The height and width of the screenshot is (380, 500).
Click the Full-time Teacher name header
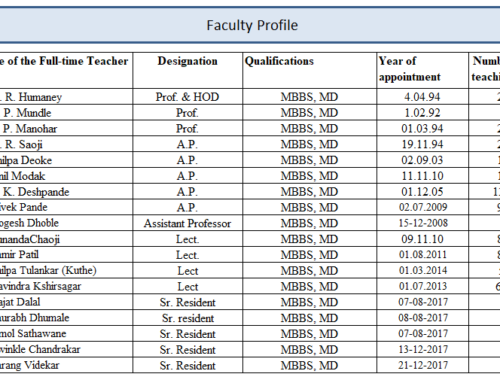(x=66, y=70)
